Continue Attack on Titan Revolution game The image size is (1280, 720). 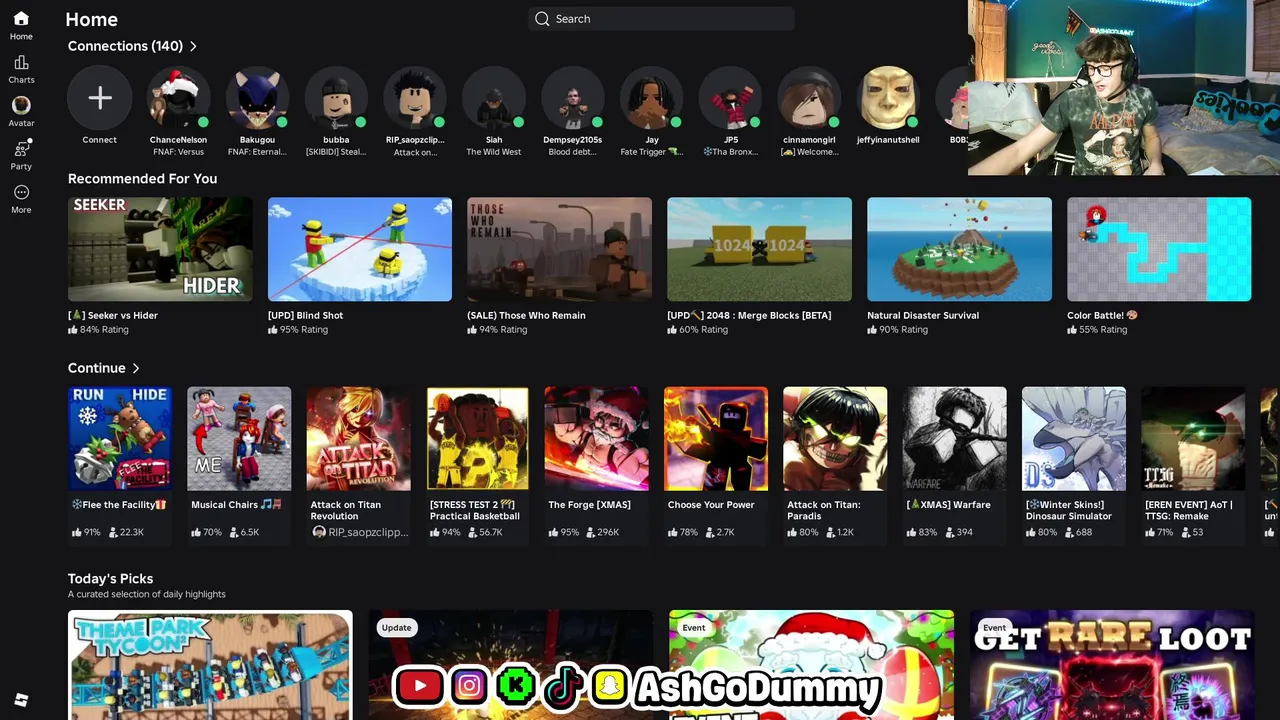point(358,439)
